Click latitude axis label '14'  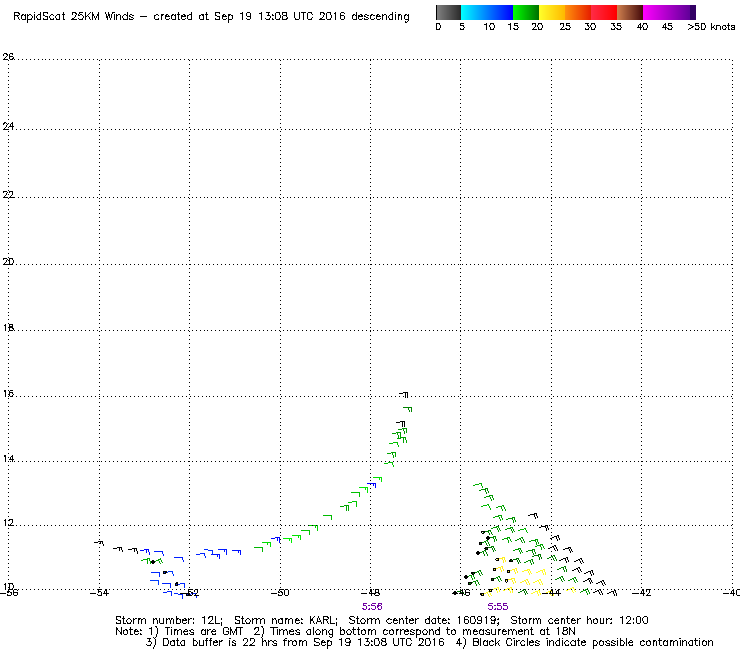click(8, 459)
